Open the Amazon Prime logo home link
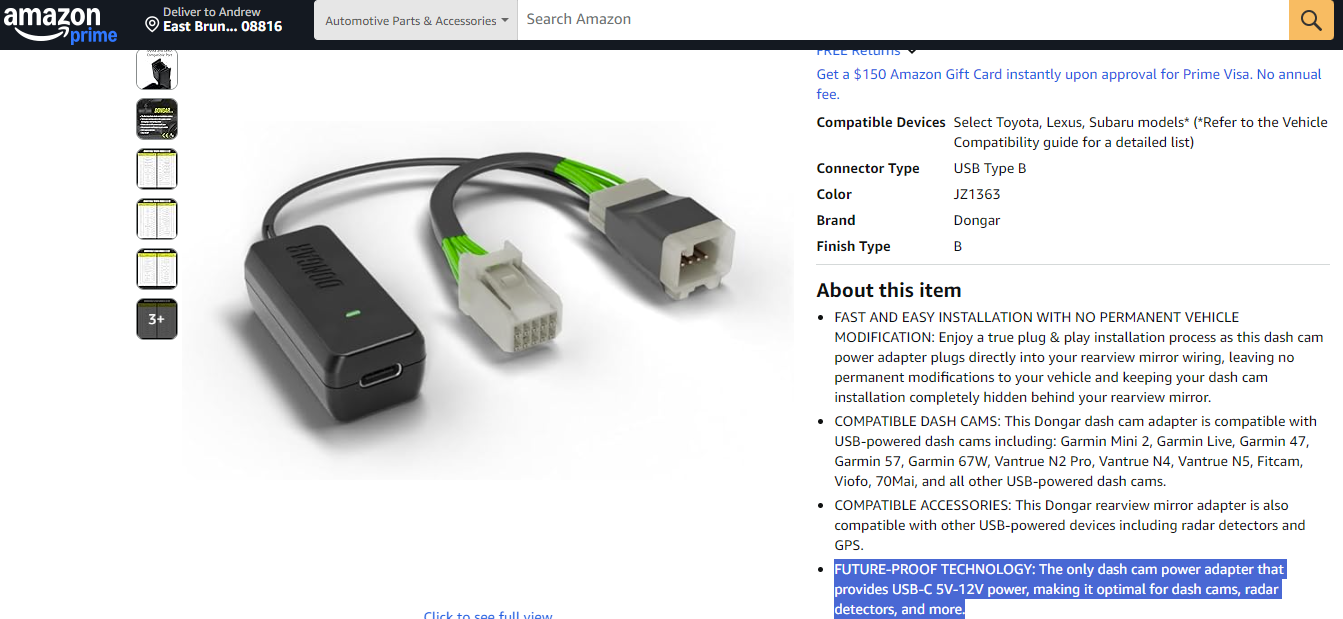 [60, 24]
